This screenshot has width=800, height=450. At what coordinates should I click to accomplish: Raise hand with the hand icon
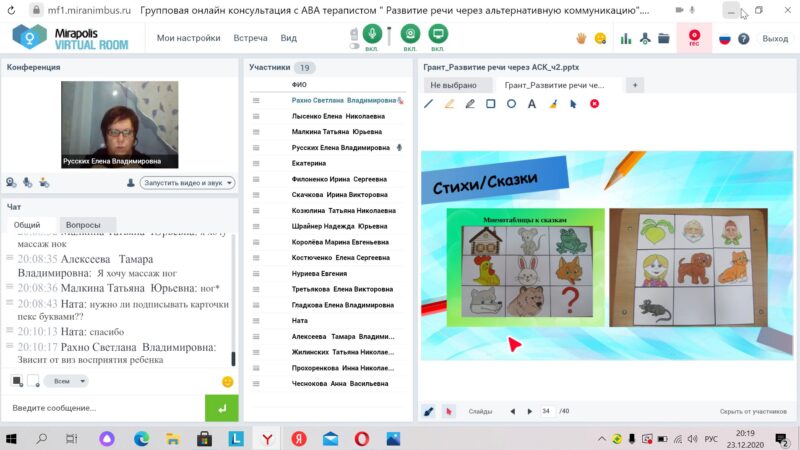click(x=581, y=38)
